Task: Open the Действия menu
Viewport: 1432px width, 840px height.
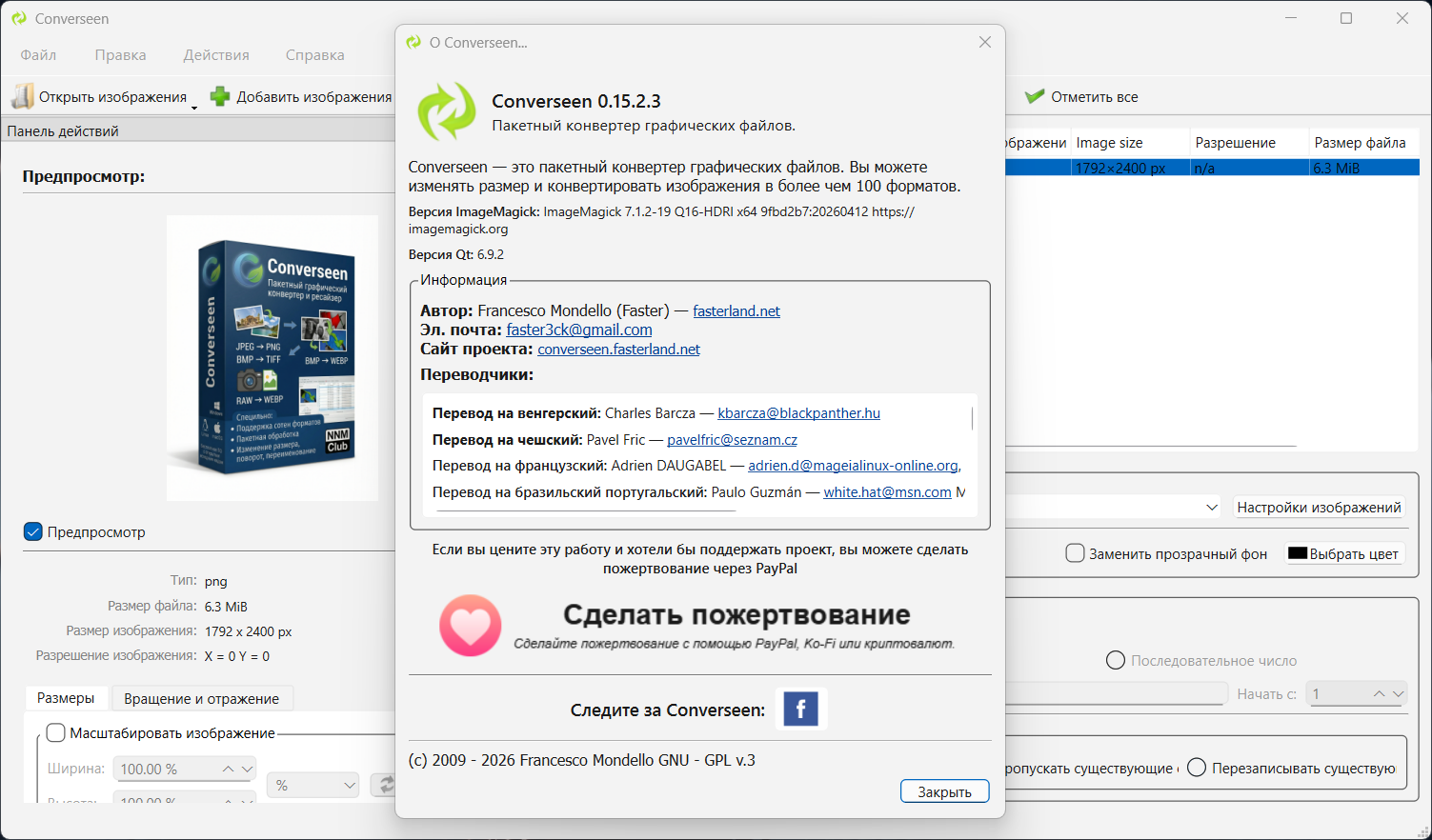Action: 216,55
